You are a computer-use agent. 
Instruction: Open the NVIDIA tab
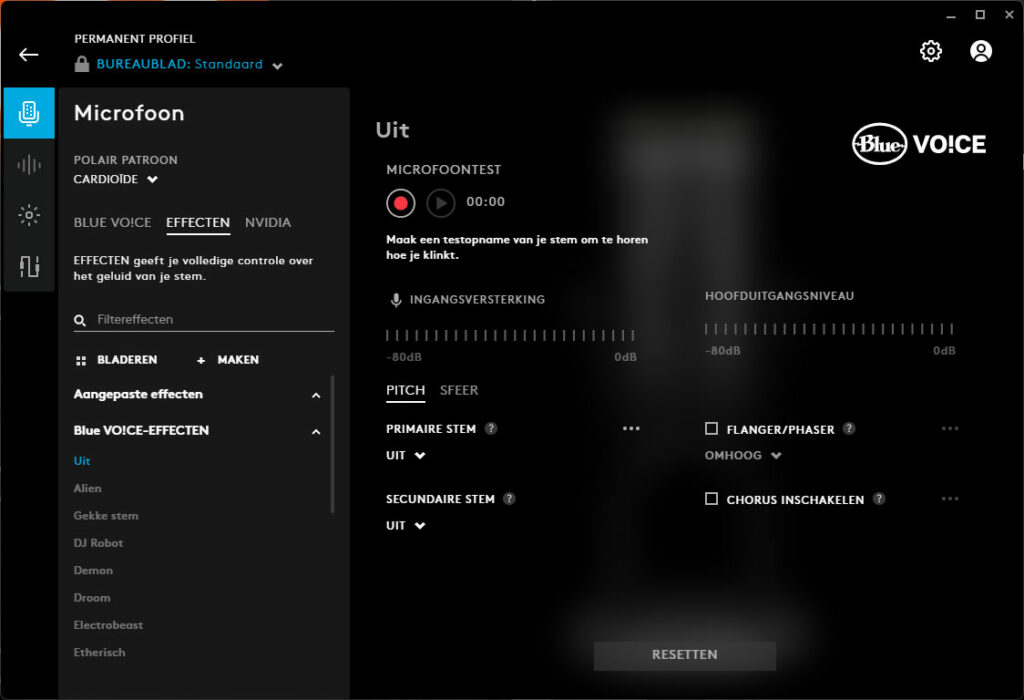pyautogui.click(x=268, y=222)
